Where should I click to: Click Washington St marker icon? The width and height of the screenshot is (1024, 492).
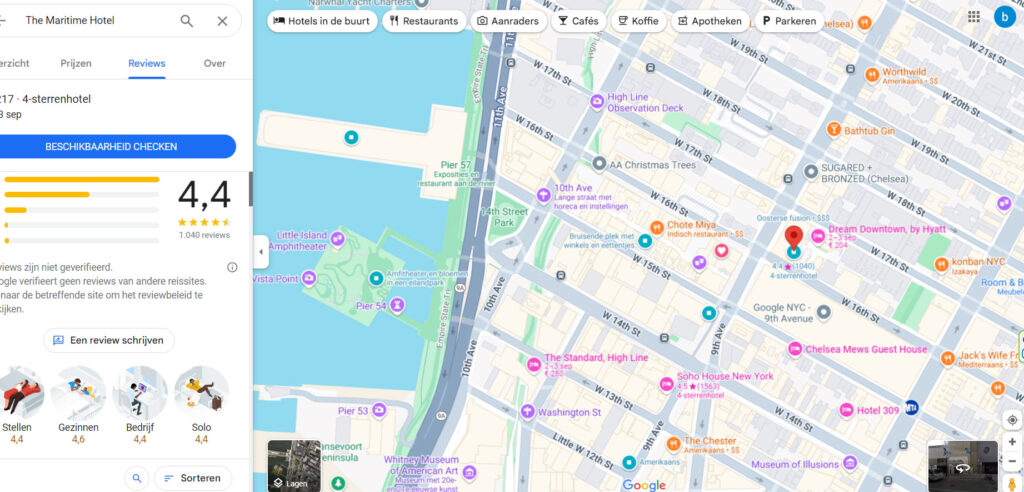[528, 412]
